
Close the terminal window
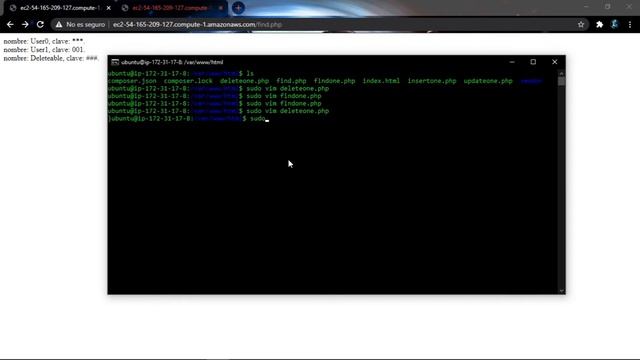point(554,62)
